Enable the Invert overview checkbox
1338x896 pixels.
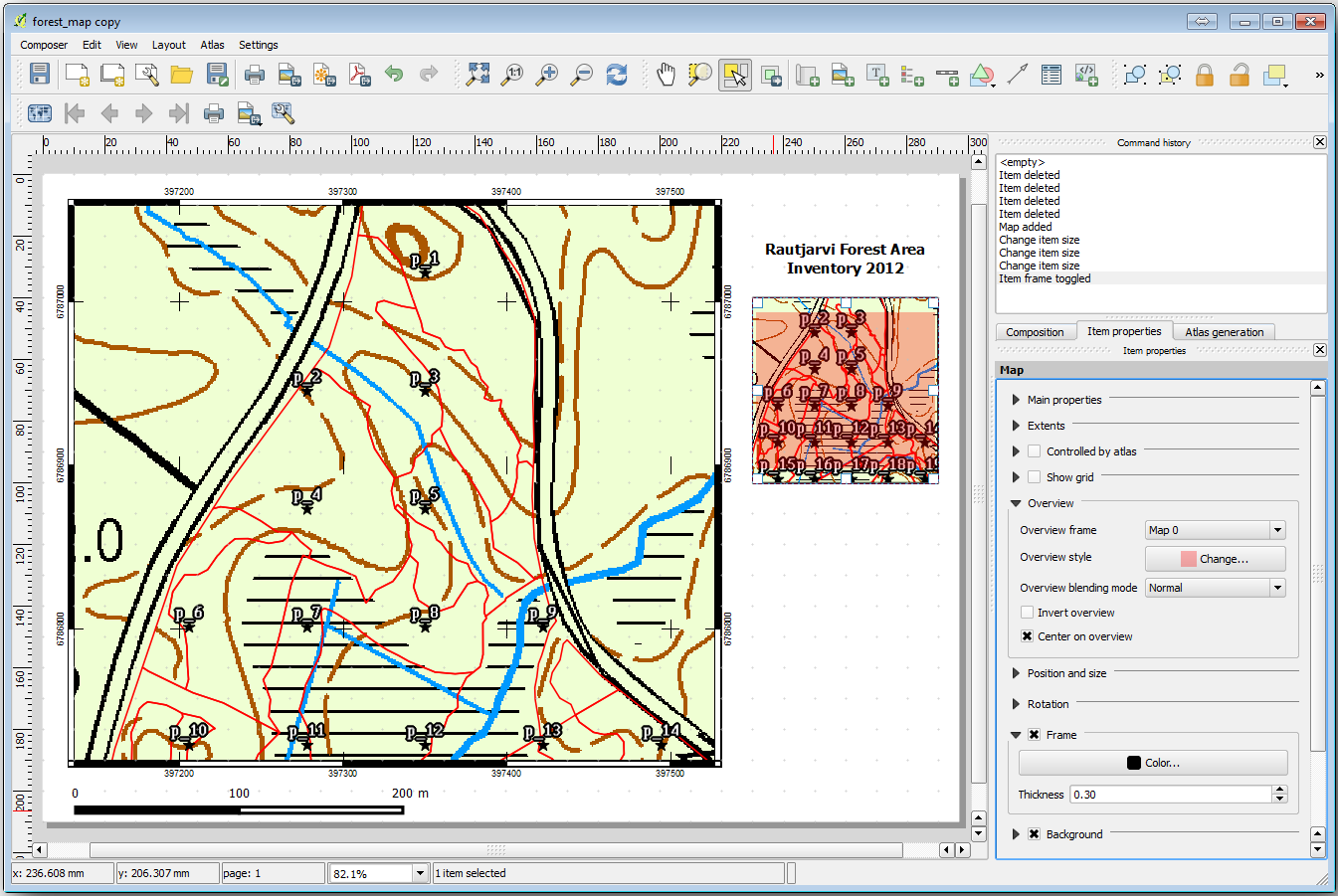click(x=1028, y=613)
